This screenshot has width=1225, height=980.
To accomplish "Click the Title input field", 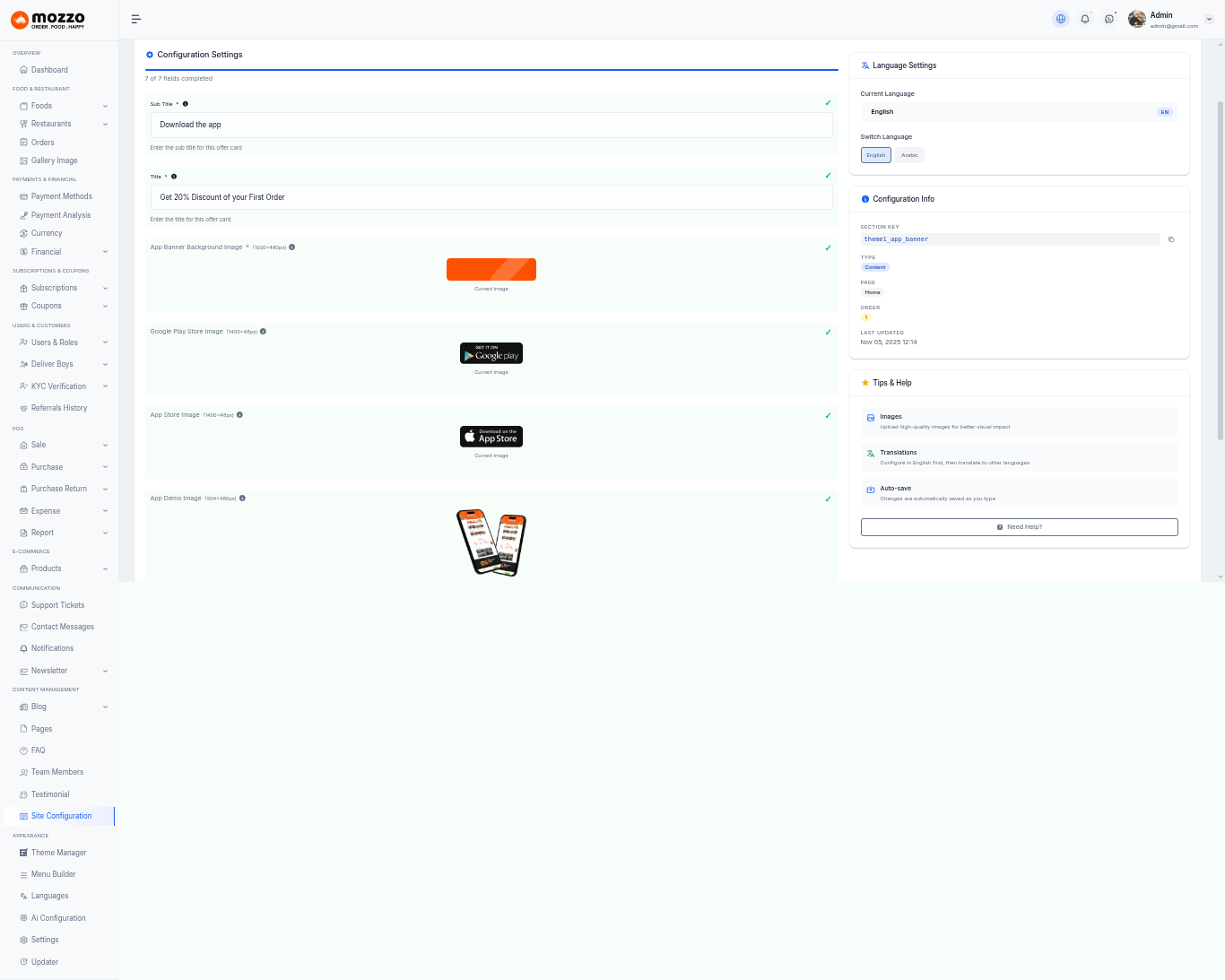I will click(491, 197).
